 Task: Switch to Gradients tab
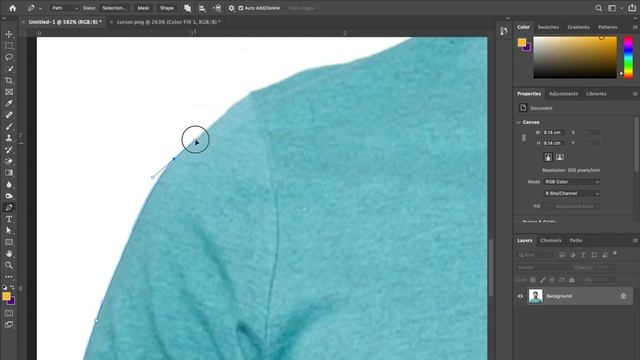coord(578,27)
